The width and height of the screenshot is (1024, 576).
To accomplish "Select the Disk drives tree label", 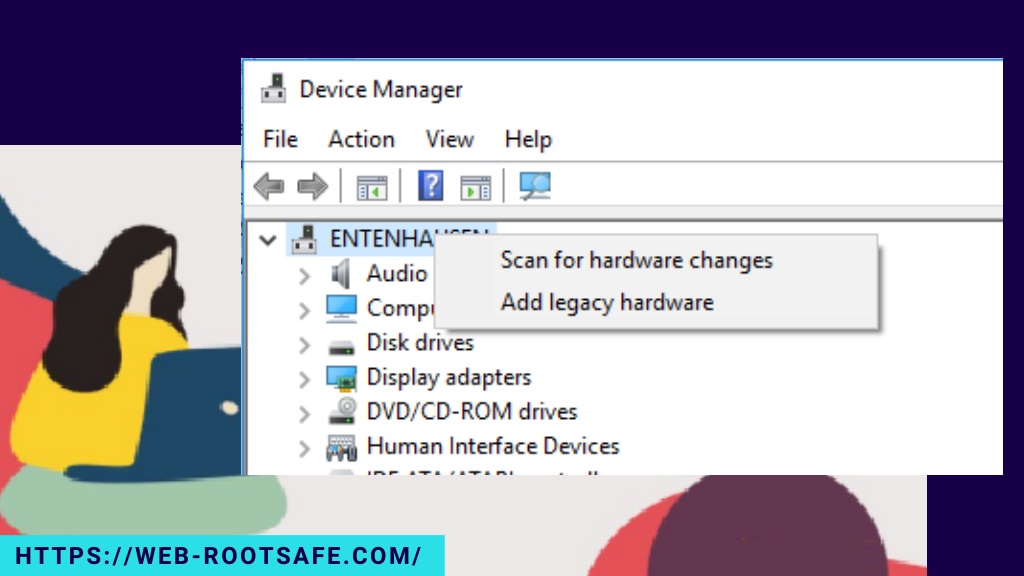I will point(420,343).
